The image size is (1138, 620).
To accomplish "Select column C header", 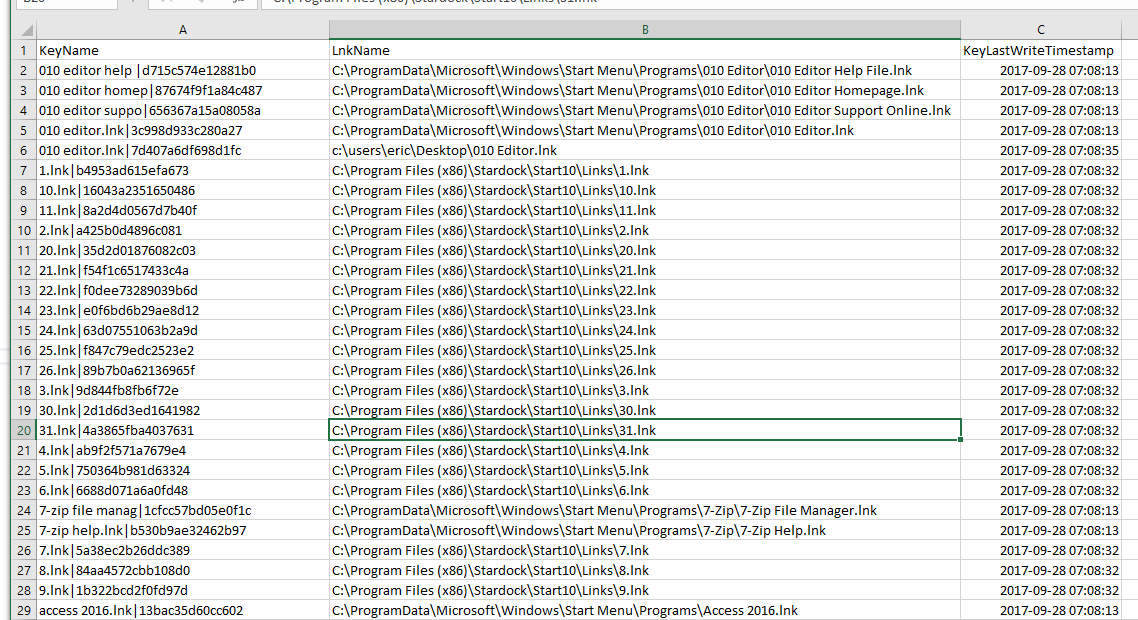I will pyautogui.click(x=1041, y=30).
